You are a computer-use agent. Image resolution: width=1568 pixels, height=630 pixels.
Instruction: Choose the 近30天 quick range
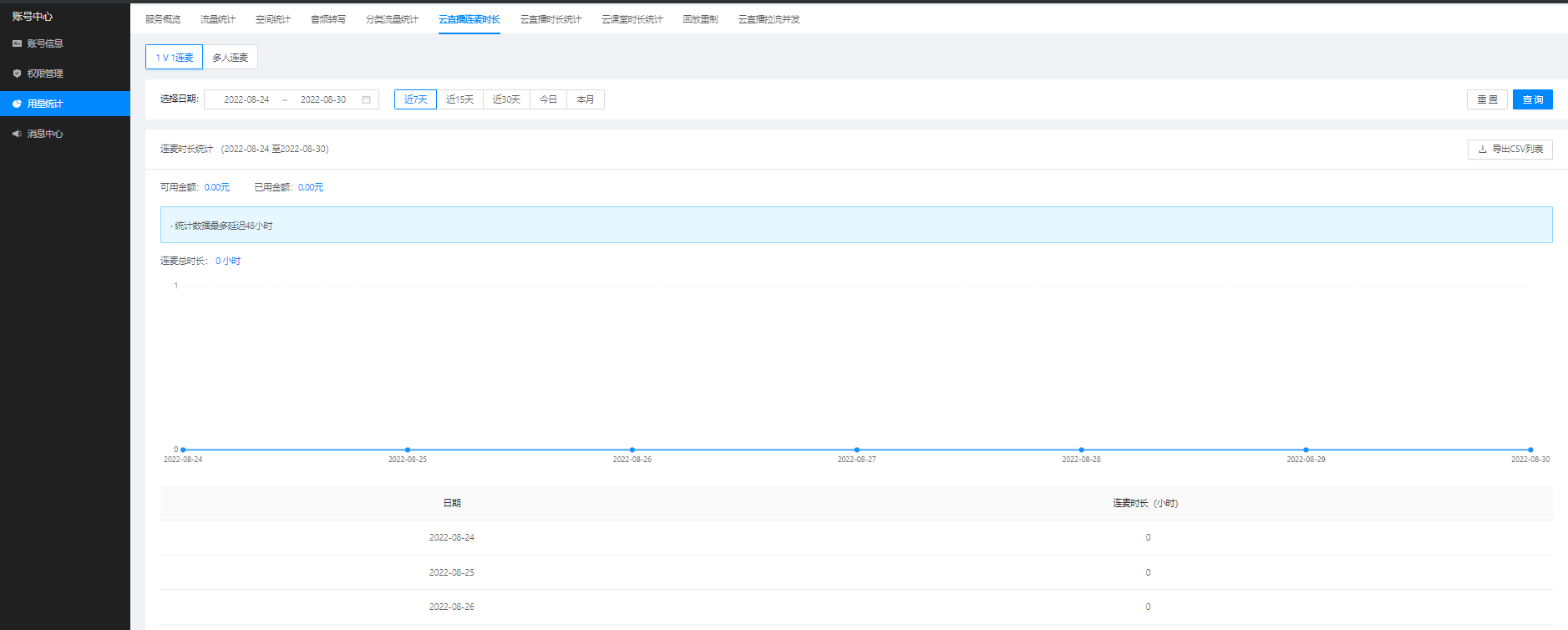point(506,99)
